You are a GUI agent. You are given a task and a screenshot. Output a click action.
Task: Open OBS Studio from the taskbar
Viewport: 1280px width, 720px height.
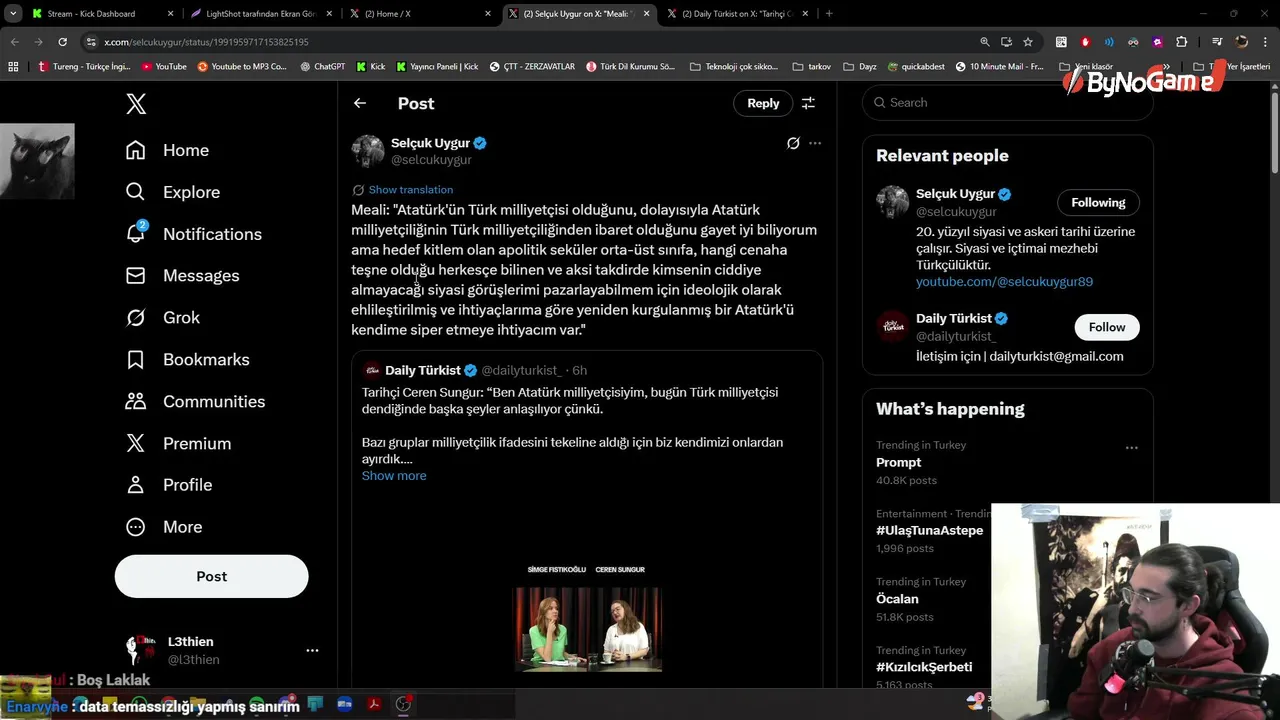point(403,704)
